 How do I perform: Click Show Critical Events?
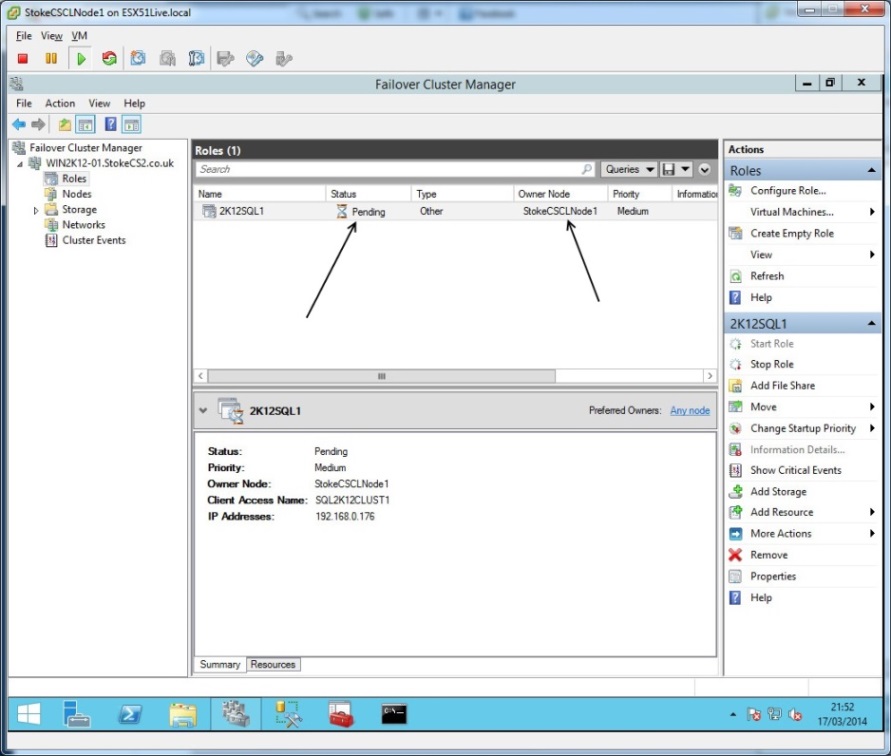[x=796, y=471]
